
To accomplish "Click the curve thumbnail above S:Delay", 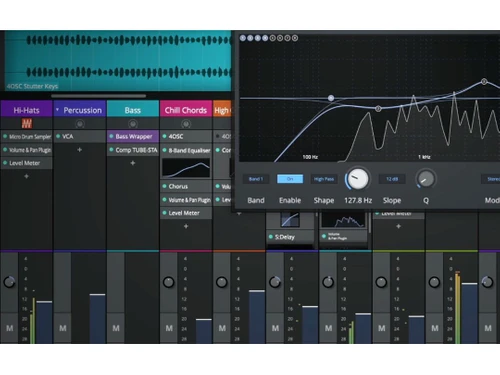I will point(290,219).
